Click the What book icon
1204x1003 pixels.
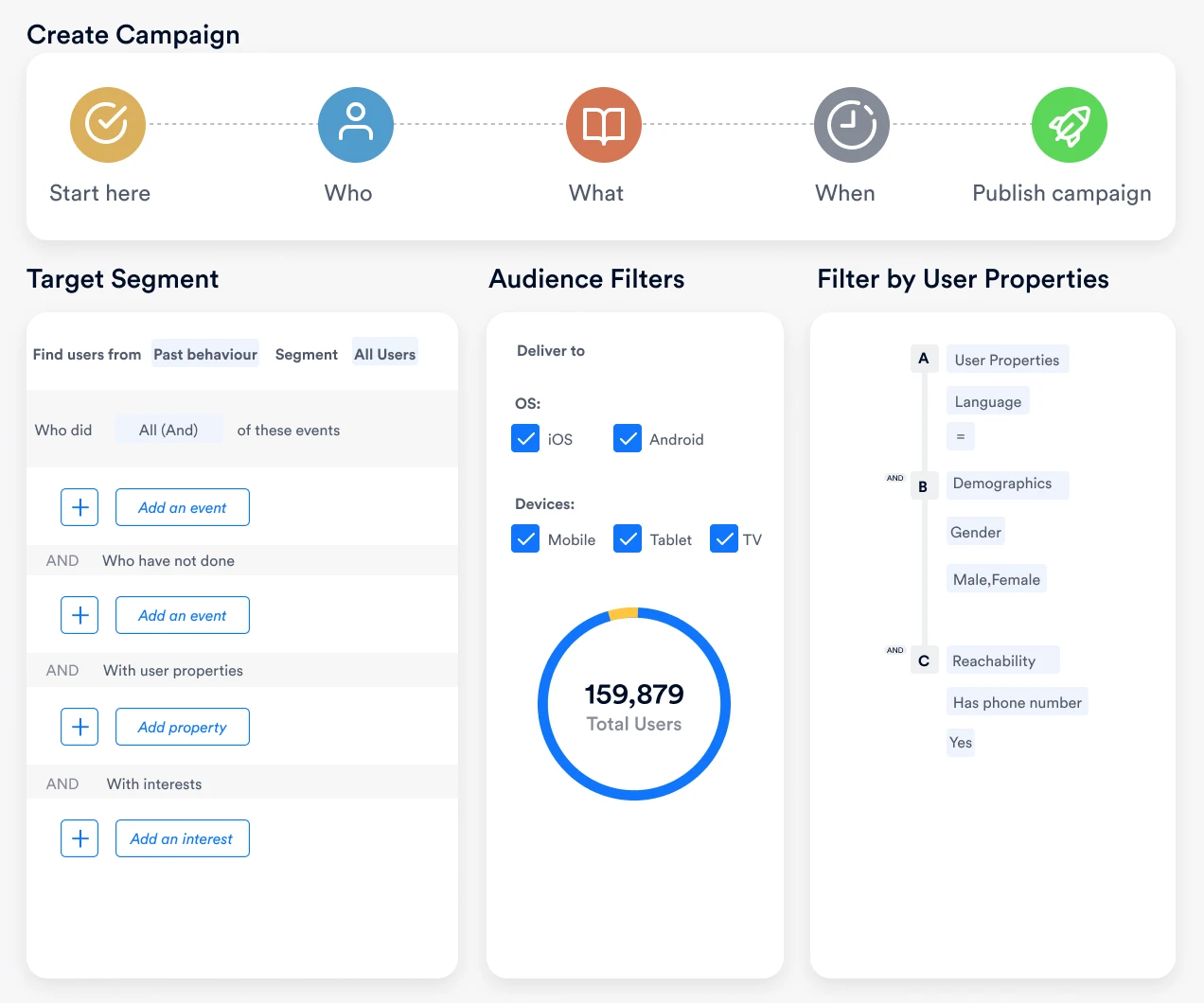604,125
